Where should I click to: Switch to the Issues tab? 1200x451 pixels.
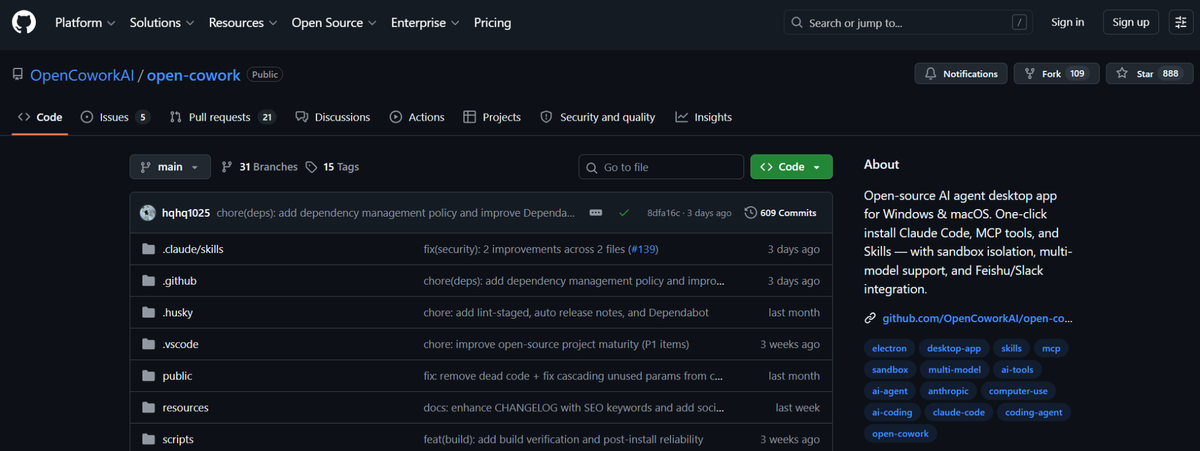[x=115, y=117]
